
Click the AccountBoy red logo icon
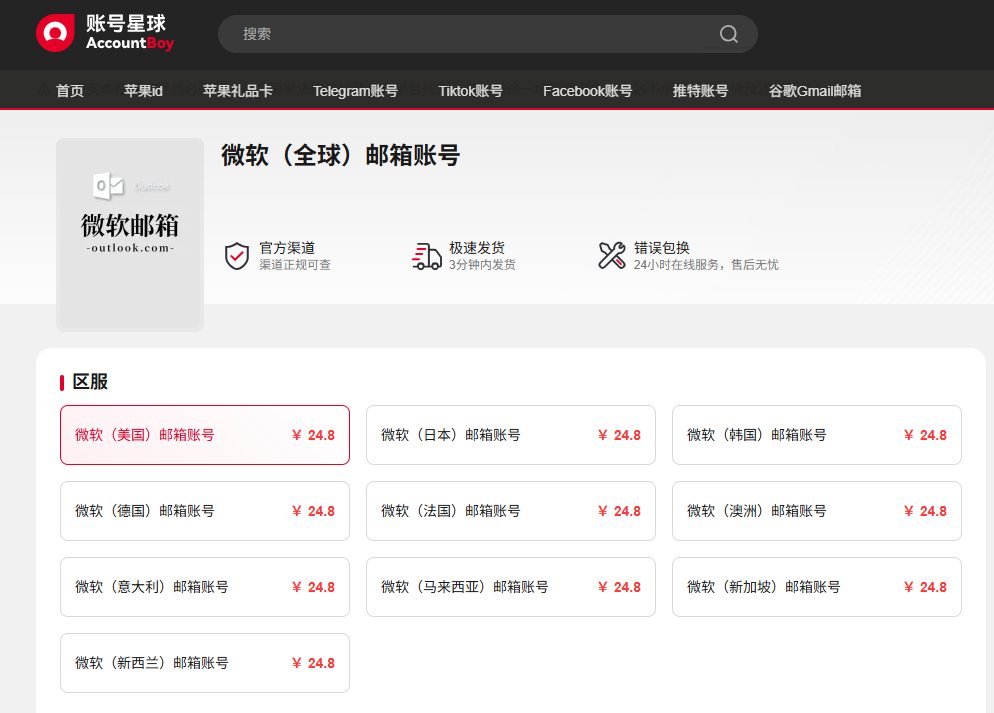point(55,33)
